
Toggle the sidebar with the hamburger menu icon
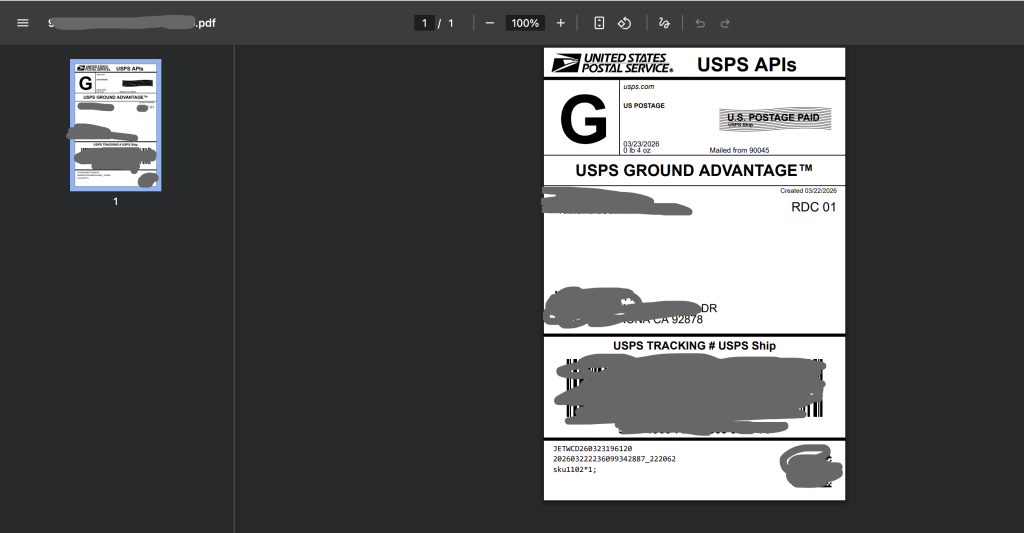23,22
